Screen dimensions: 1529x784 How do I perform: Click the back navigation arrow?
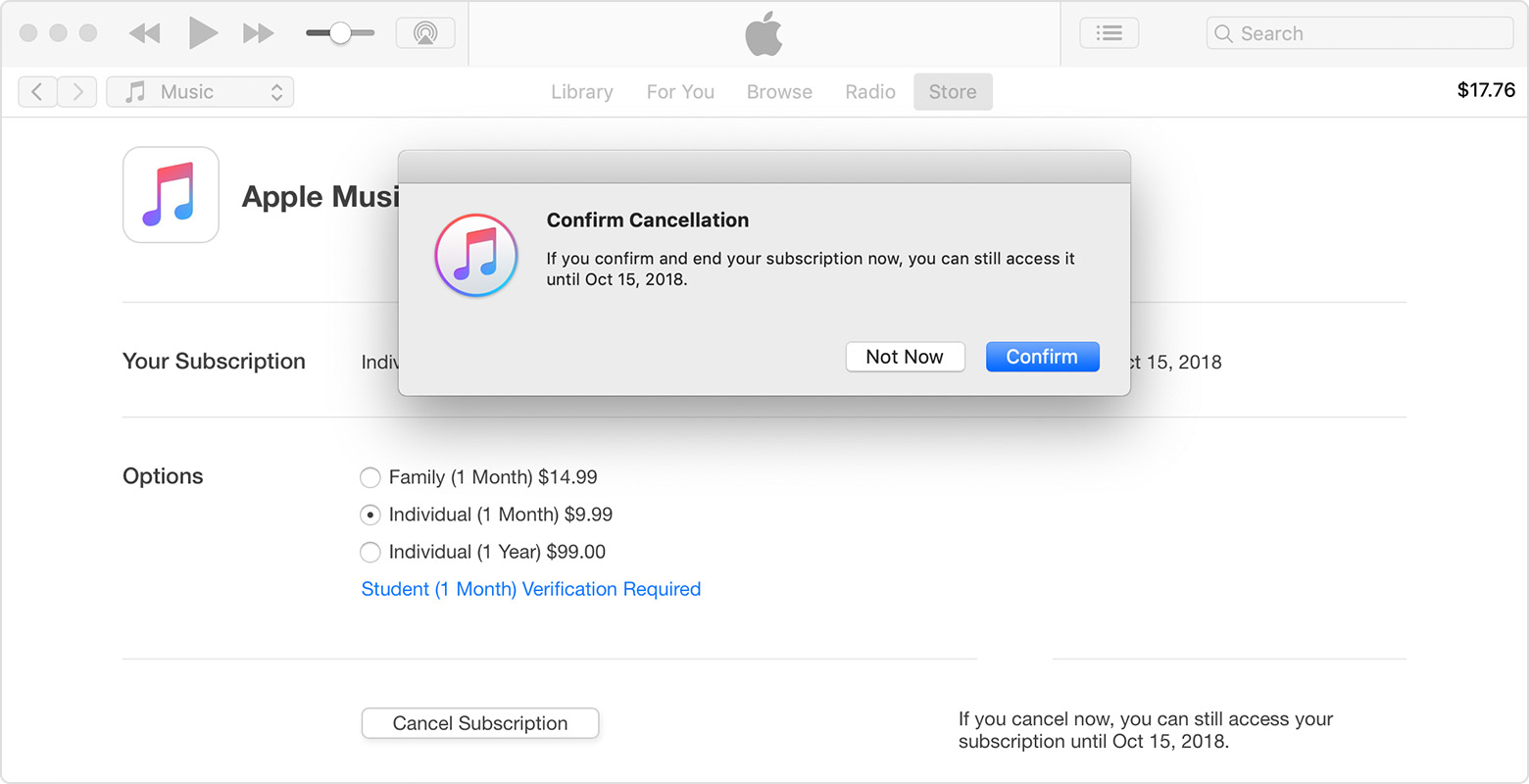coord(37,91)
